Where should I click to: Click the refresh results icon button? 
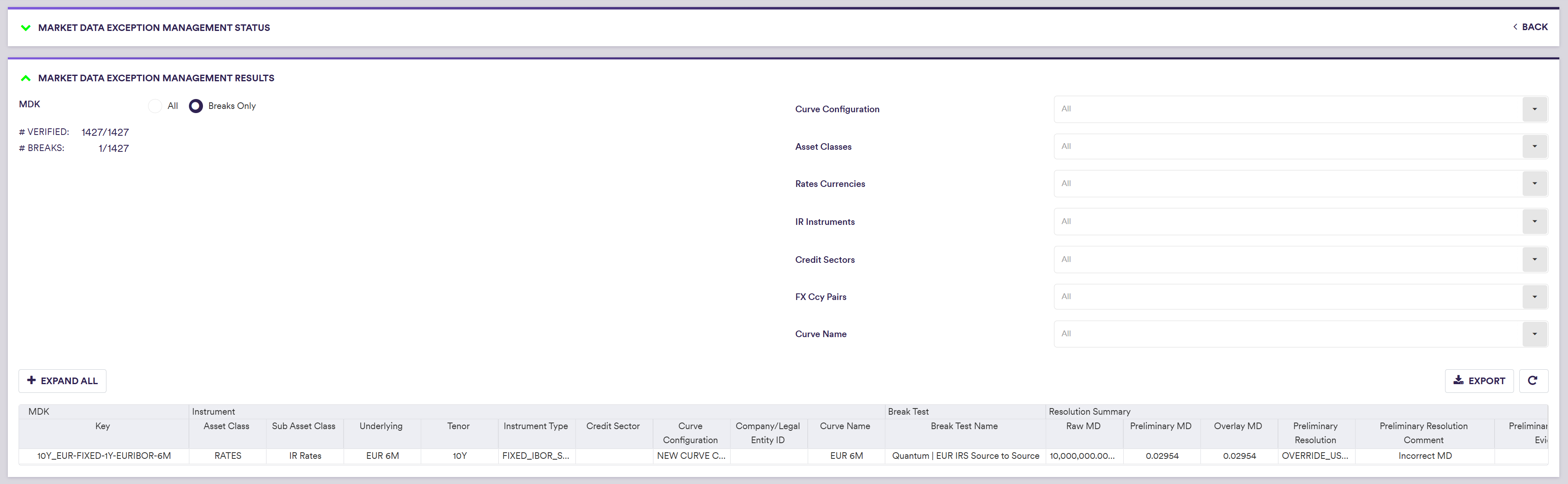coord(1533,380)
